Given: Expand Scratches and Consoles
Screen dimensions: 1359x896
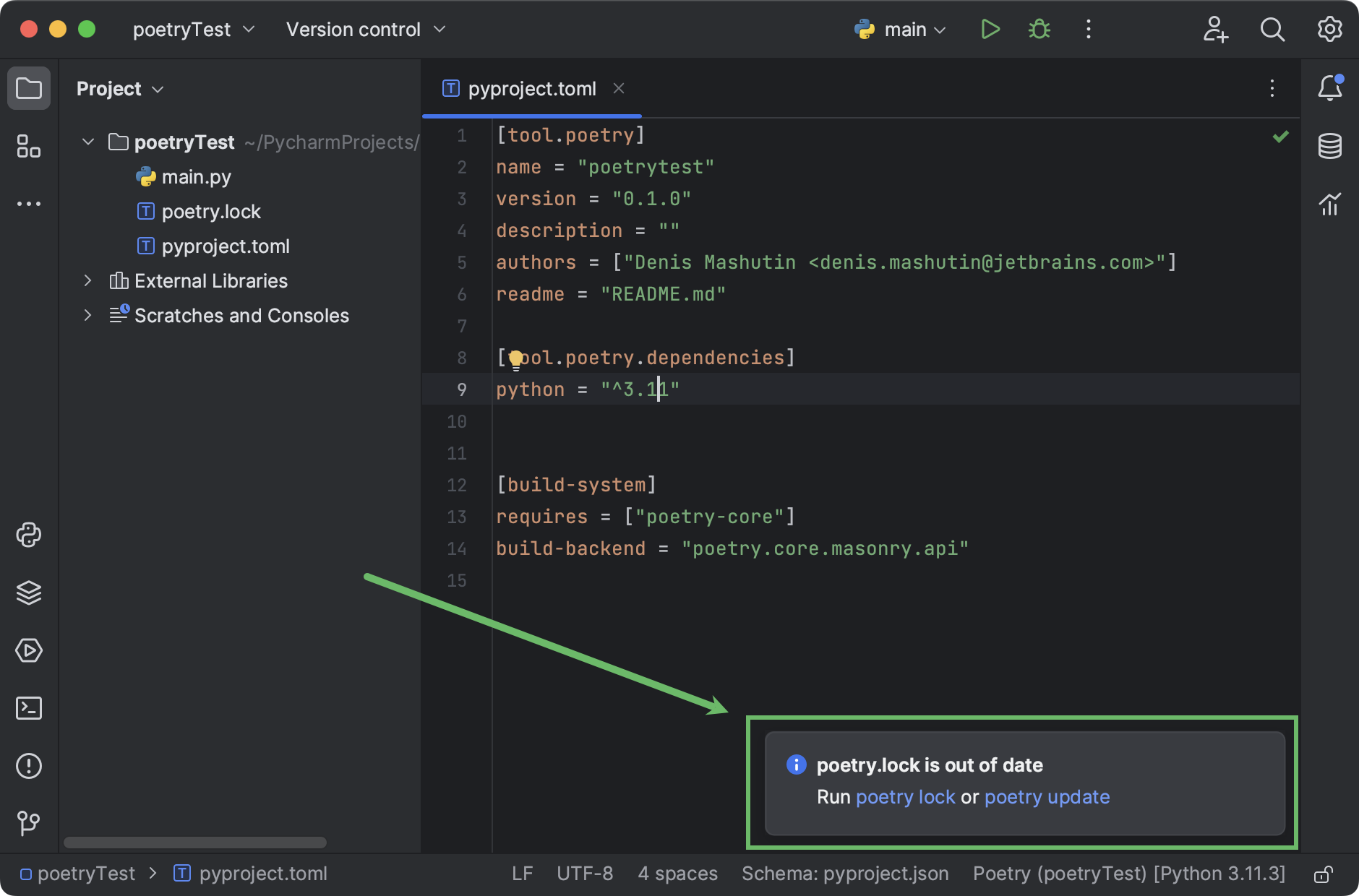Looking at the screenshot, I should click(x=87, y=315).
